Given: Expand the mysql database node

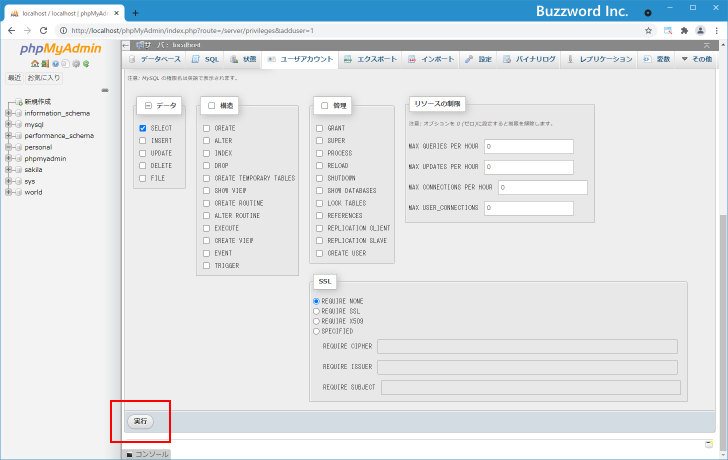Looking at the screenshot, I should (8, 124).
